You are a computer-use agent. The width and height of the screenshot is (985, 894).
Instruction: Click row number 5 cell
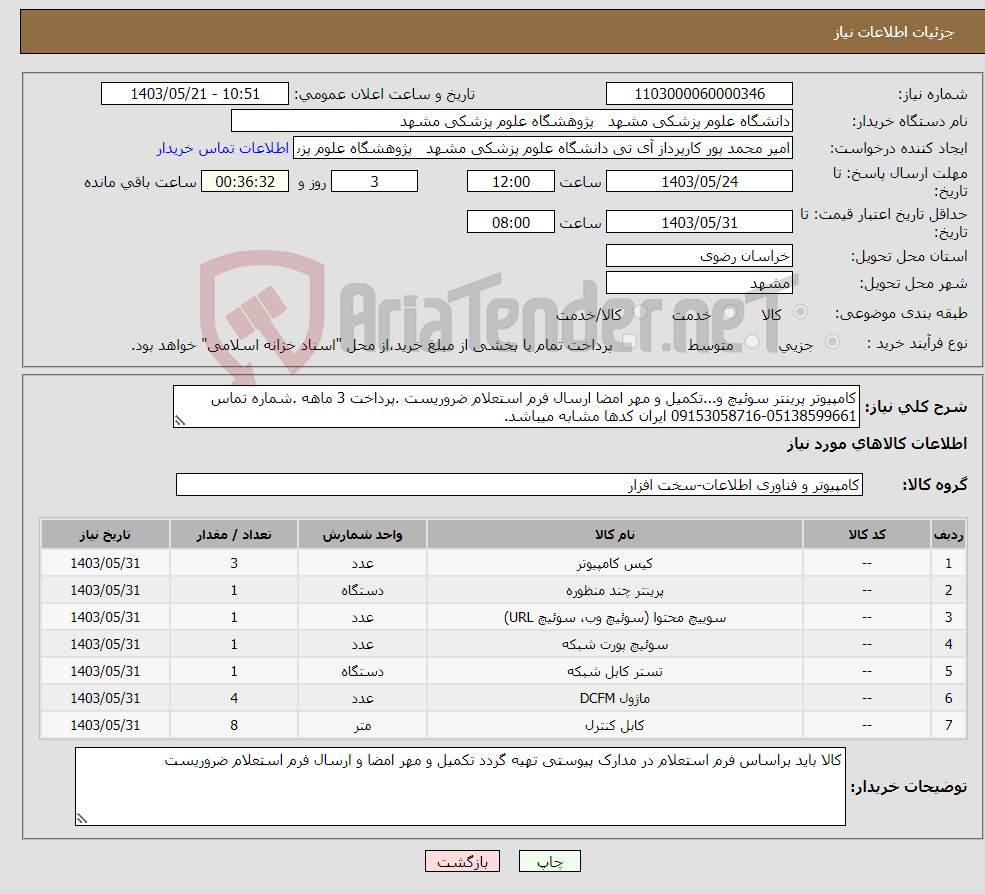tap(948, 672)
